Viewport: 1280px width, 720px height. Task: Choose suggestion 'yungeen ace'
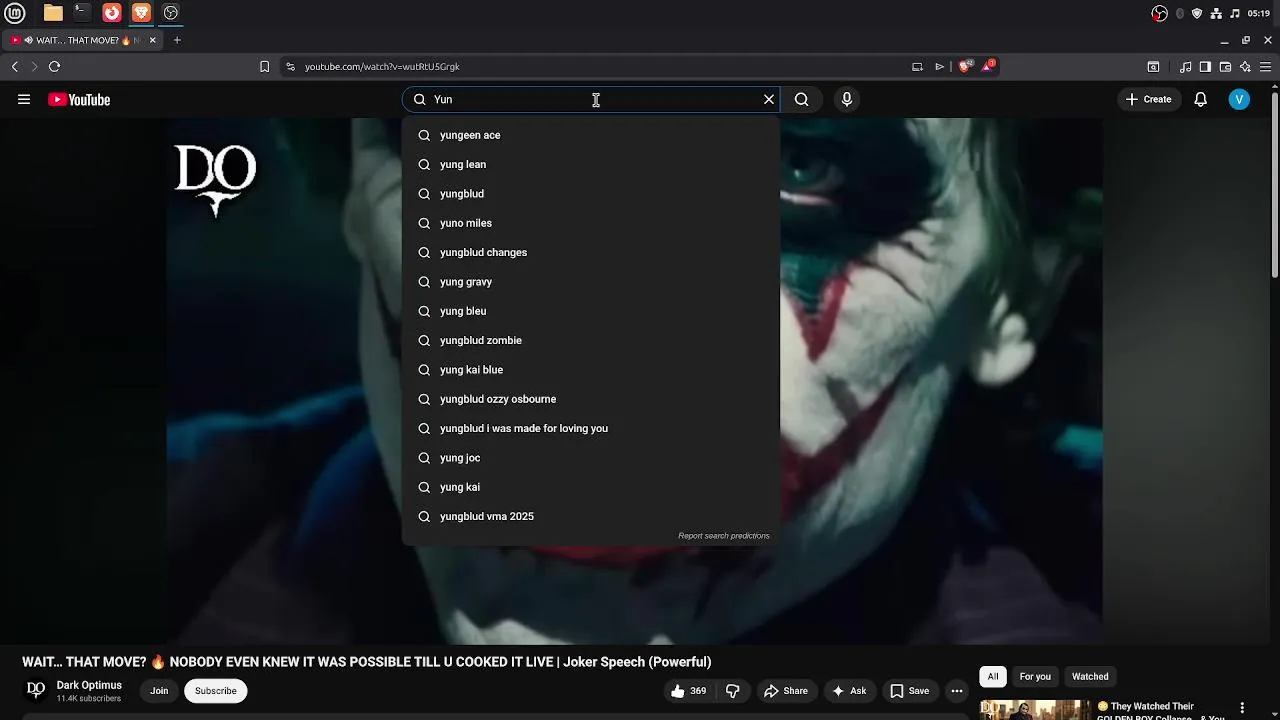click(x=591, y=135)
